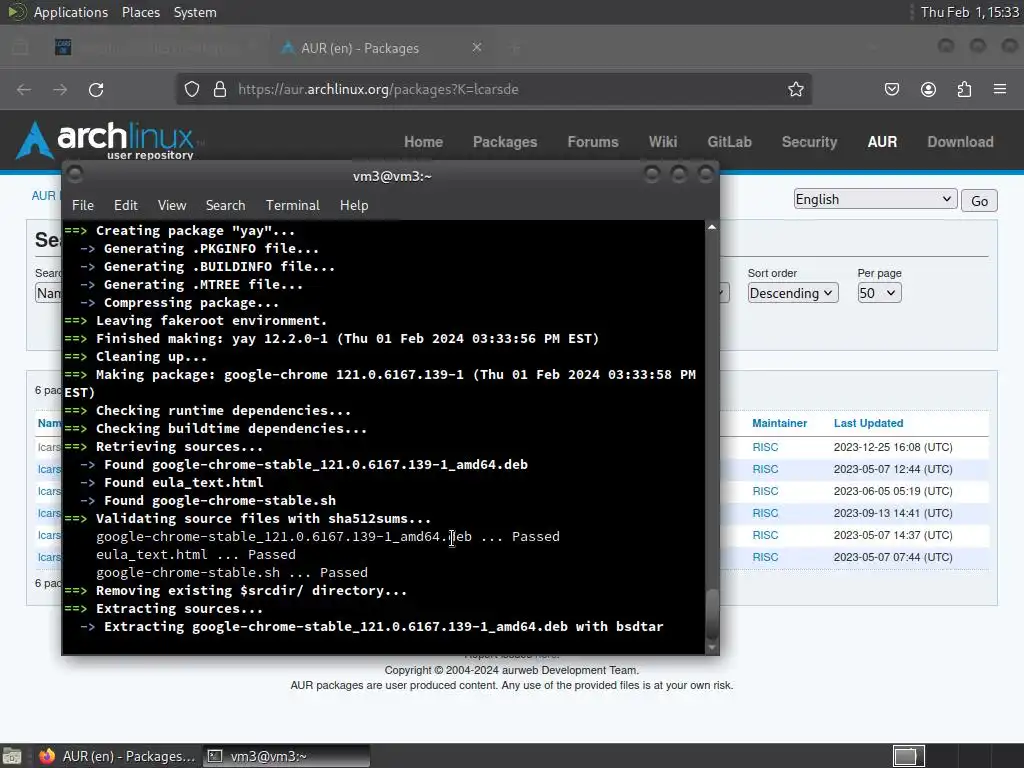Open the extensions puzzle icon
The width and height of the screenshot is (1024, 768).
point(964,89)
